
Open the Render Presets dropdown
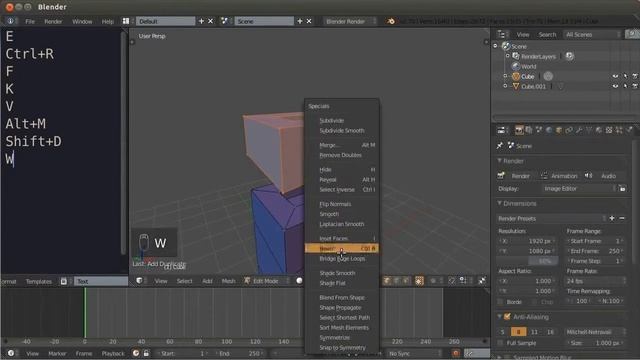point(551,218)
